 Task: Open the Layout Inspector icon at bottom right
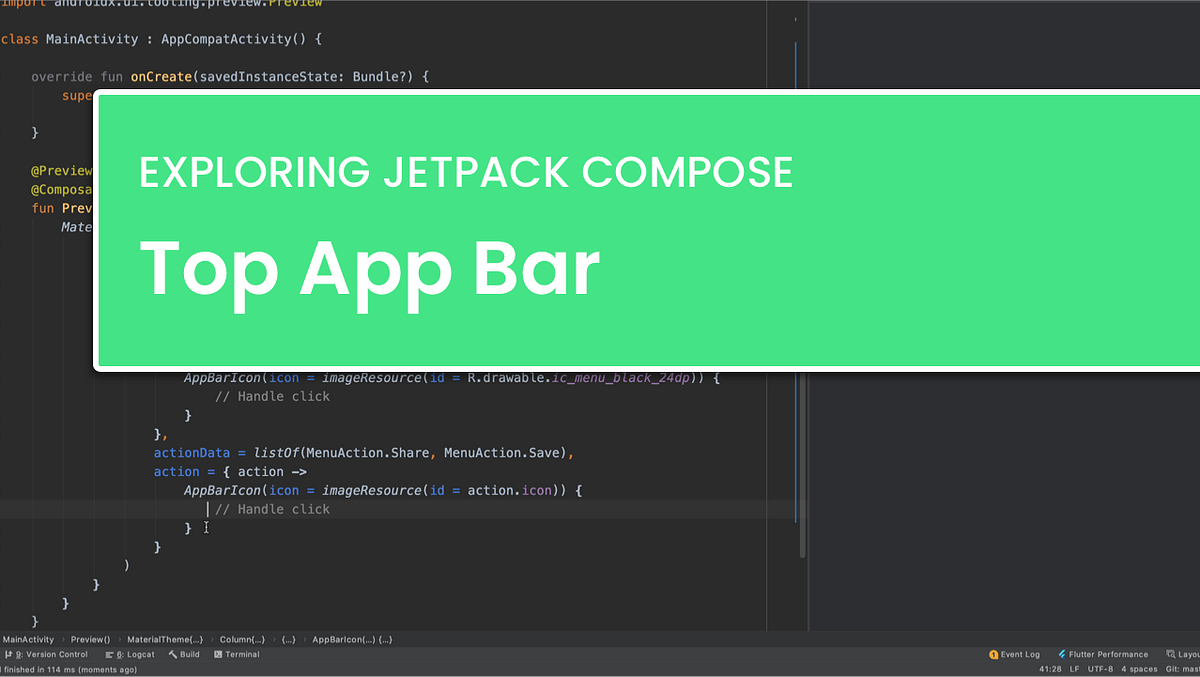1171,654
